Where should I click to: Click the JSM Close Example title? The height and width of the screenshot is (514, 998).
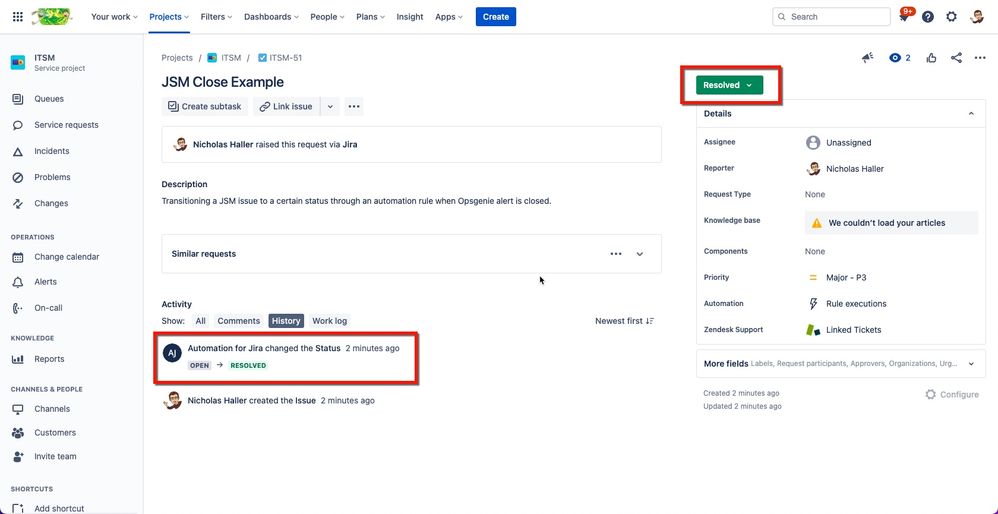click(223, 82)
